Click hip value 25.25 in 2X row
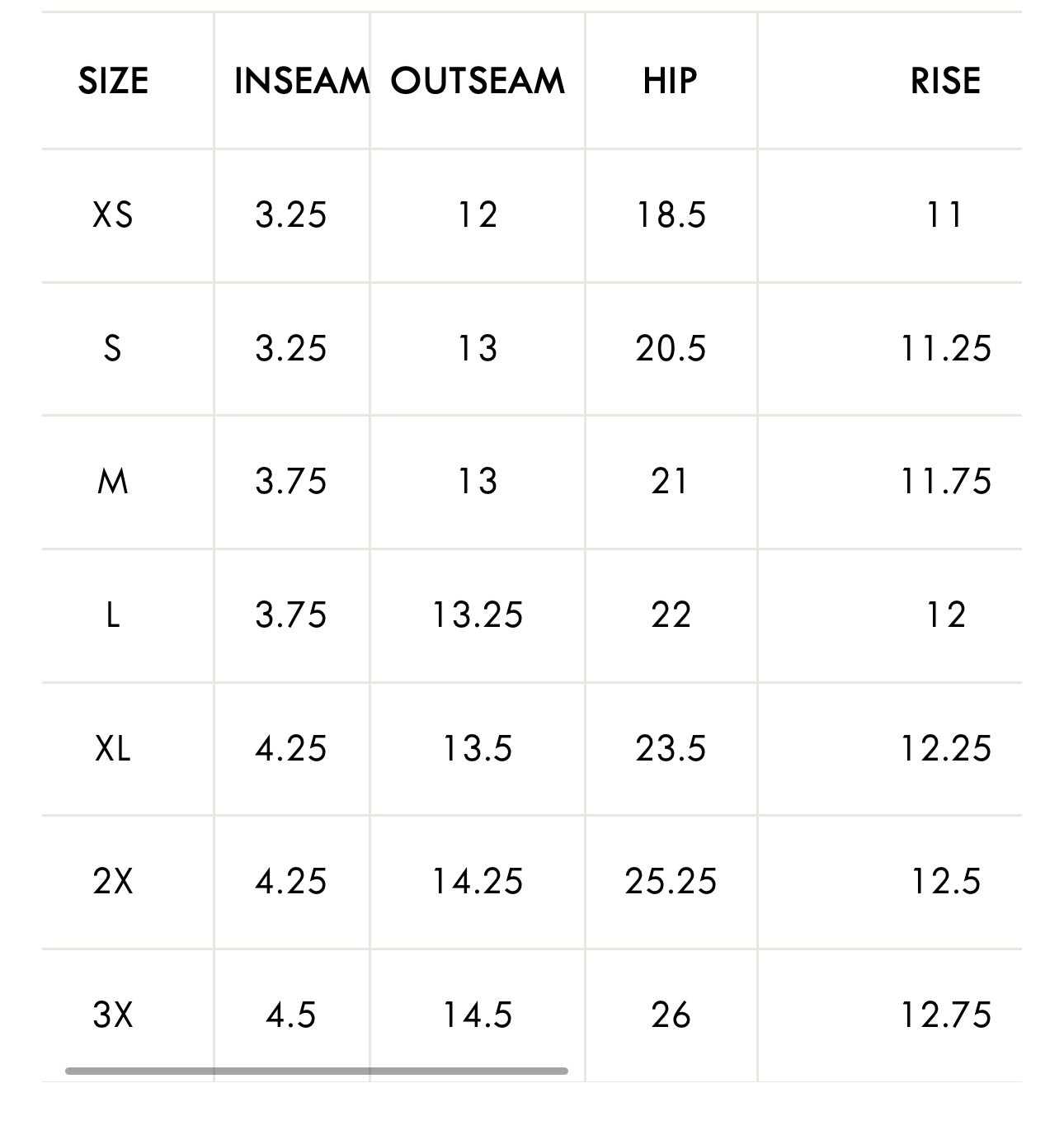1064x1121 pixels. click(x=671, y=882)
